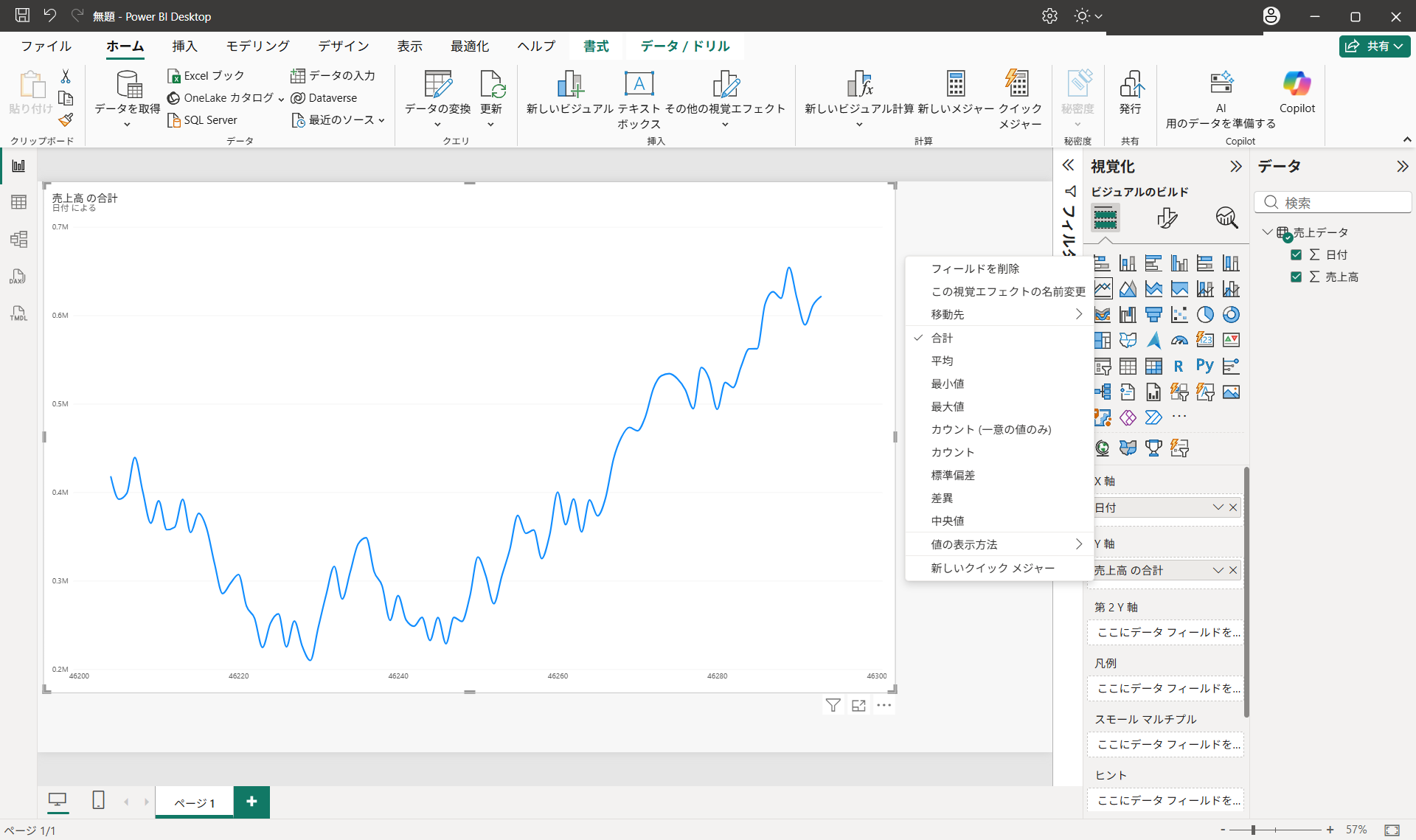Click the save icon in title bar
Screen dimensions: 1416x840
(x=22, y=15)
